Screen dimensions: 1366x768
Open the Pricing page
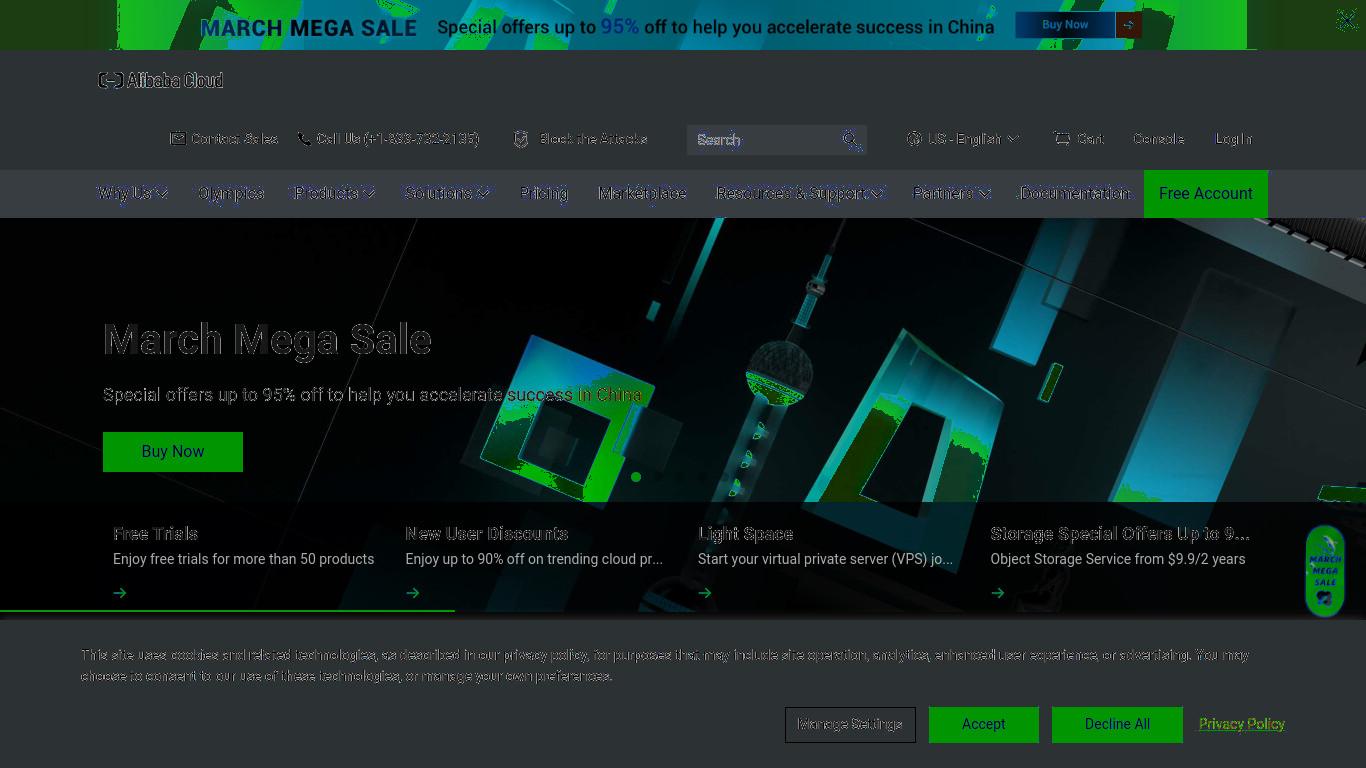544,193
